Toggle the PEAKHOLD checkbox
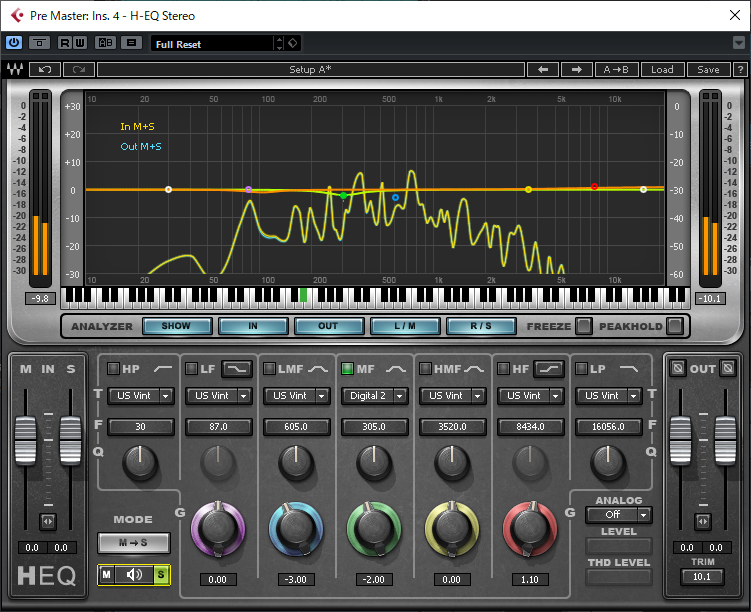Viewport: 751px width, 612px height. (675, 326)
